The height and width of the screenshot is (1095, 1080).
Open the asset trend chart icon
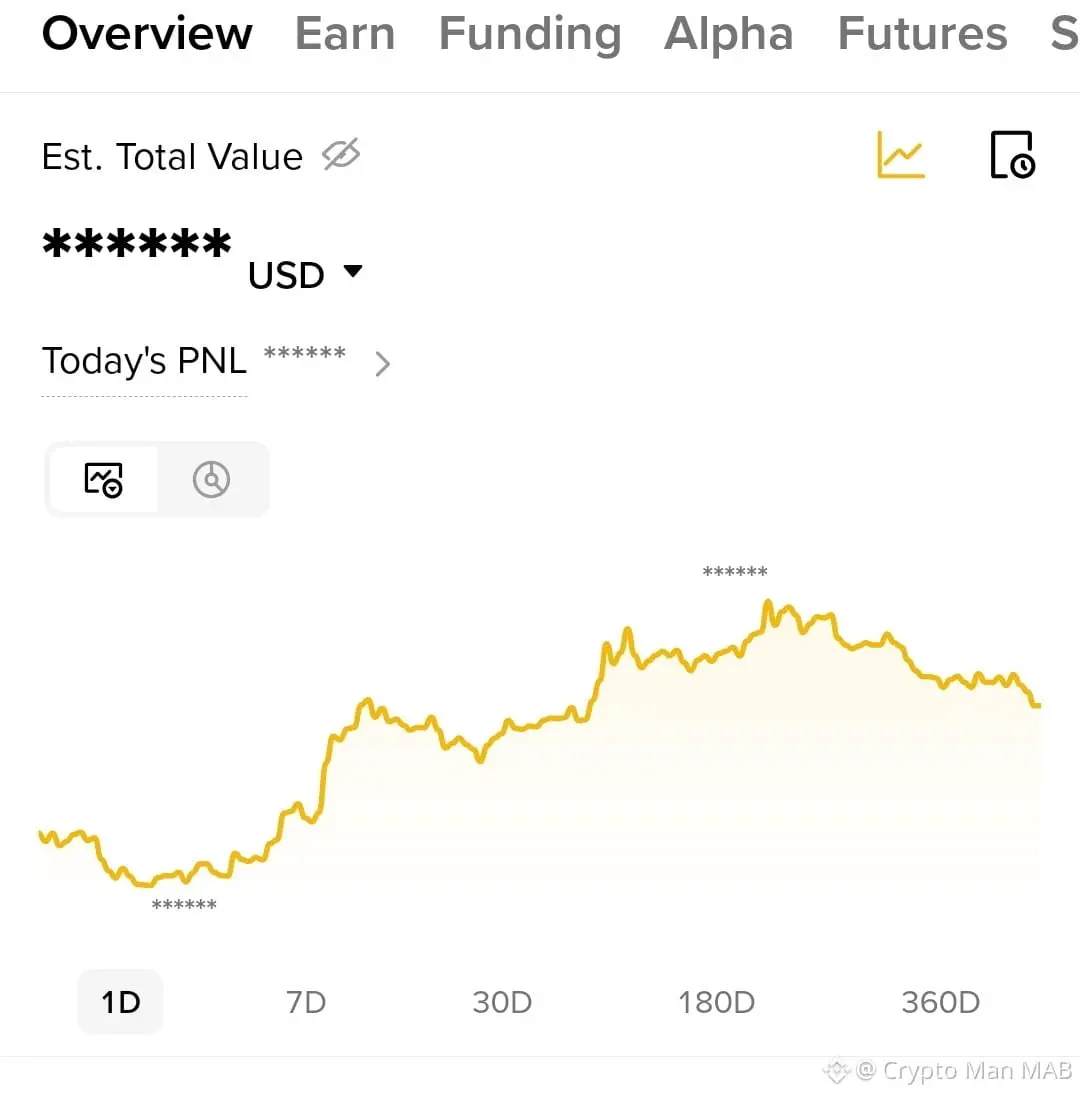coord(901,155)
